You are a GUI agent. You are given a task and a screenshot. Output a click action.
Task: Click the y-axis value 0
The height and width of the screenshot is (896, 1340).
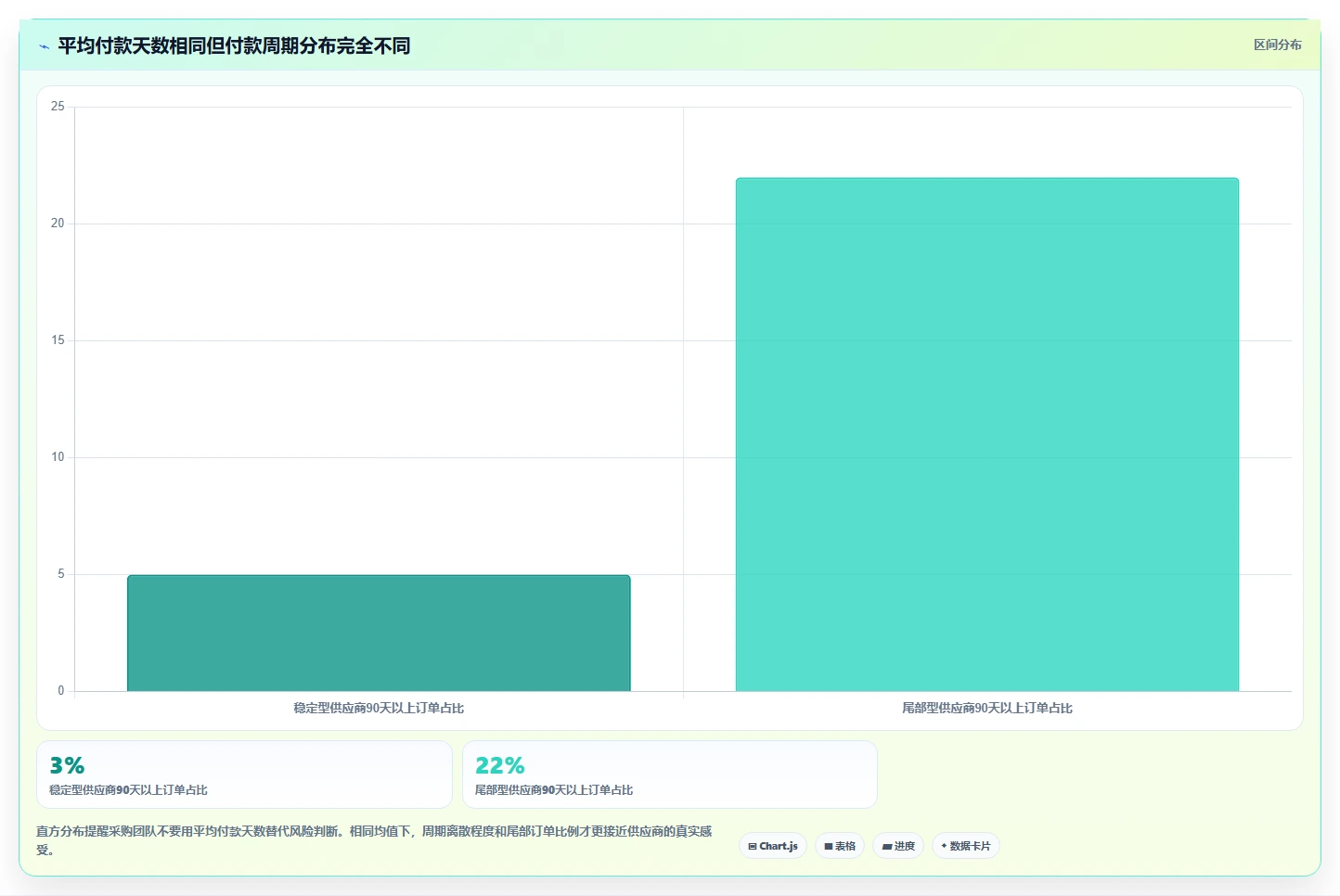pos(61,691)
